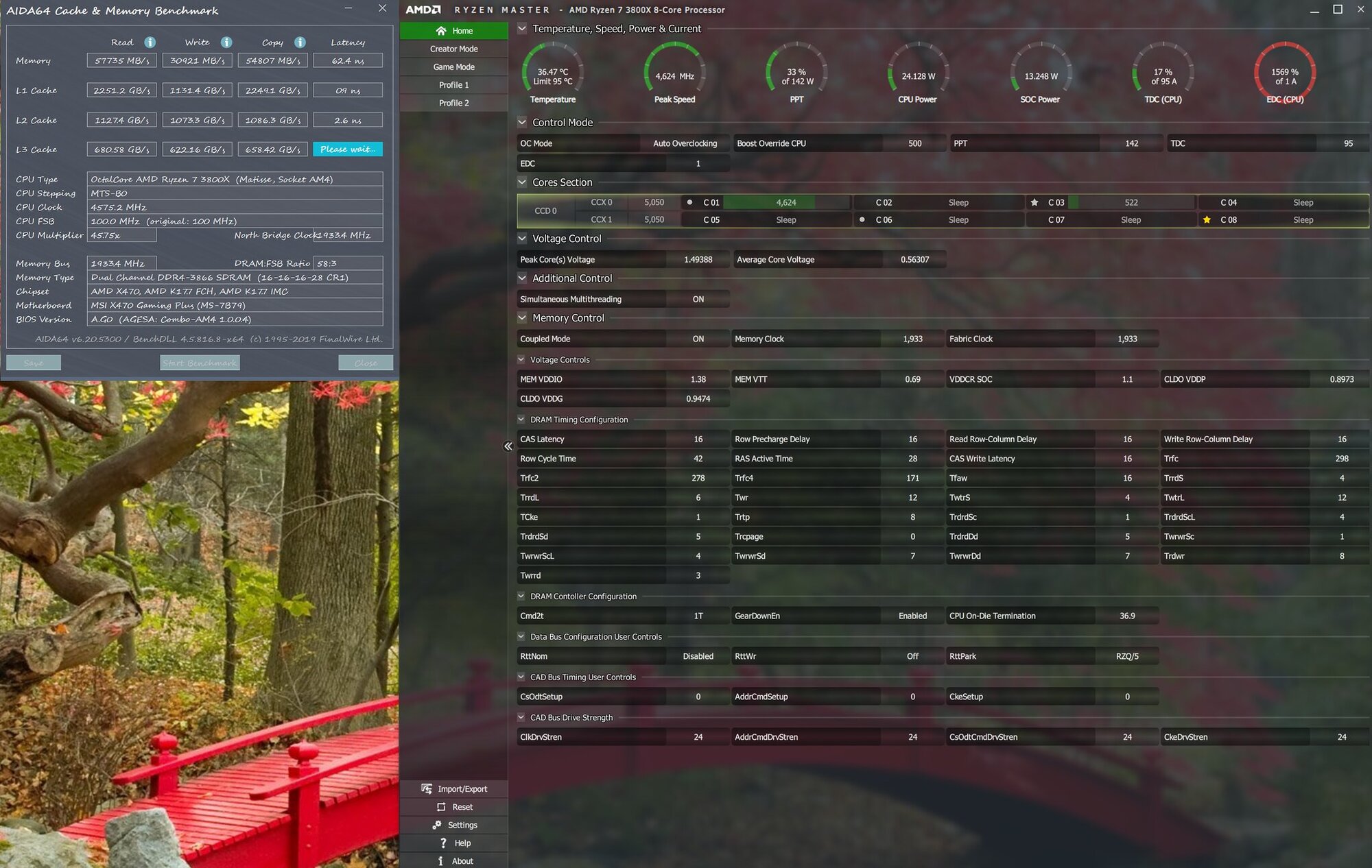
Task: Click the Copy info icon in AIDA64
Action: [300, 43]
